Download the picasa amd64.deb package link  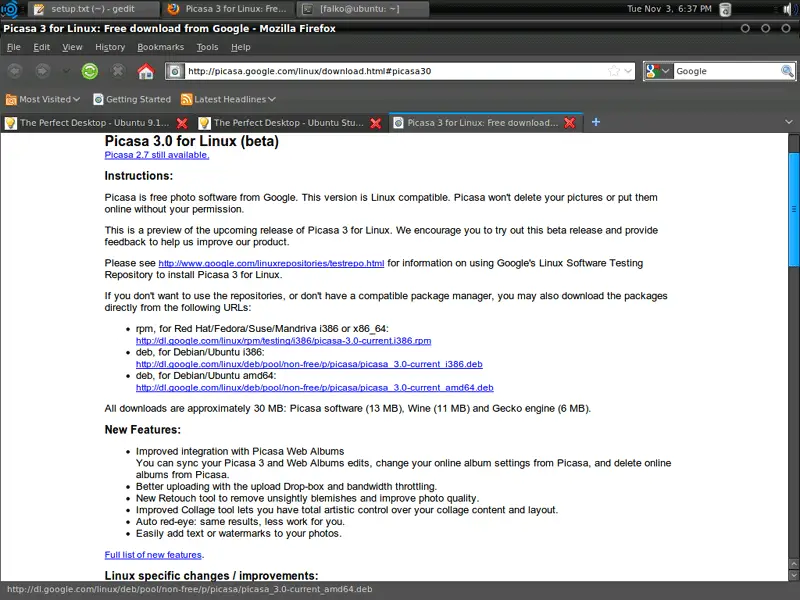click(314, 388)
